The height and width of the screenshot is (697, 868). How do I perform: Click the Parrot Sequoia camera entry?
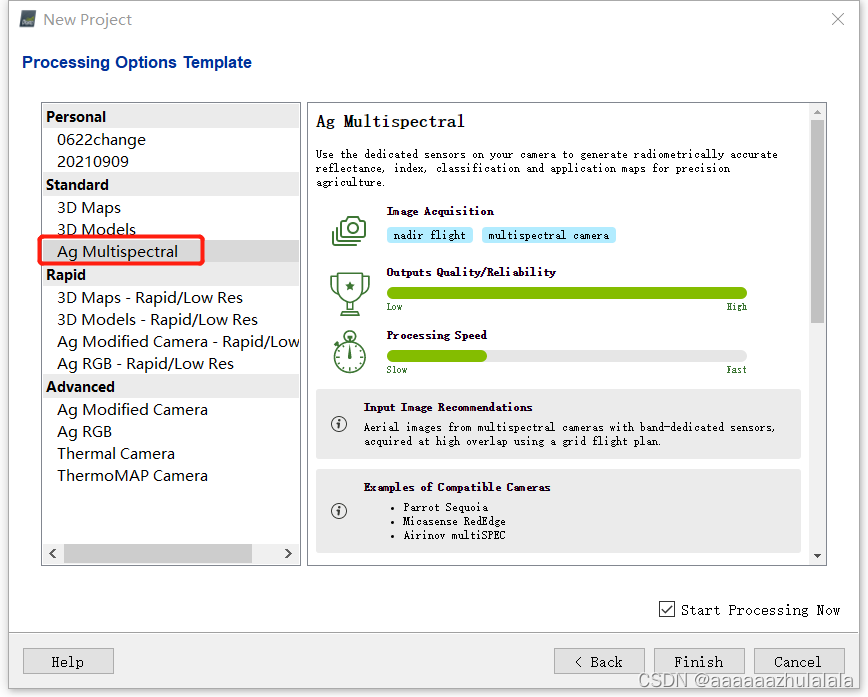[446, 507]
